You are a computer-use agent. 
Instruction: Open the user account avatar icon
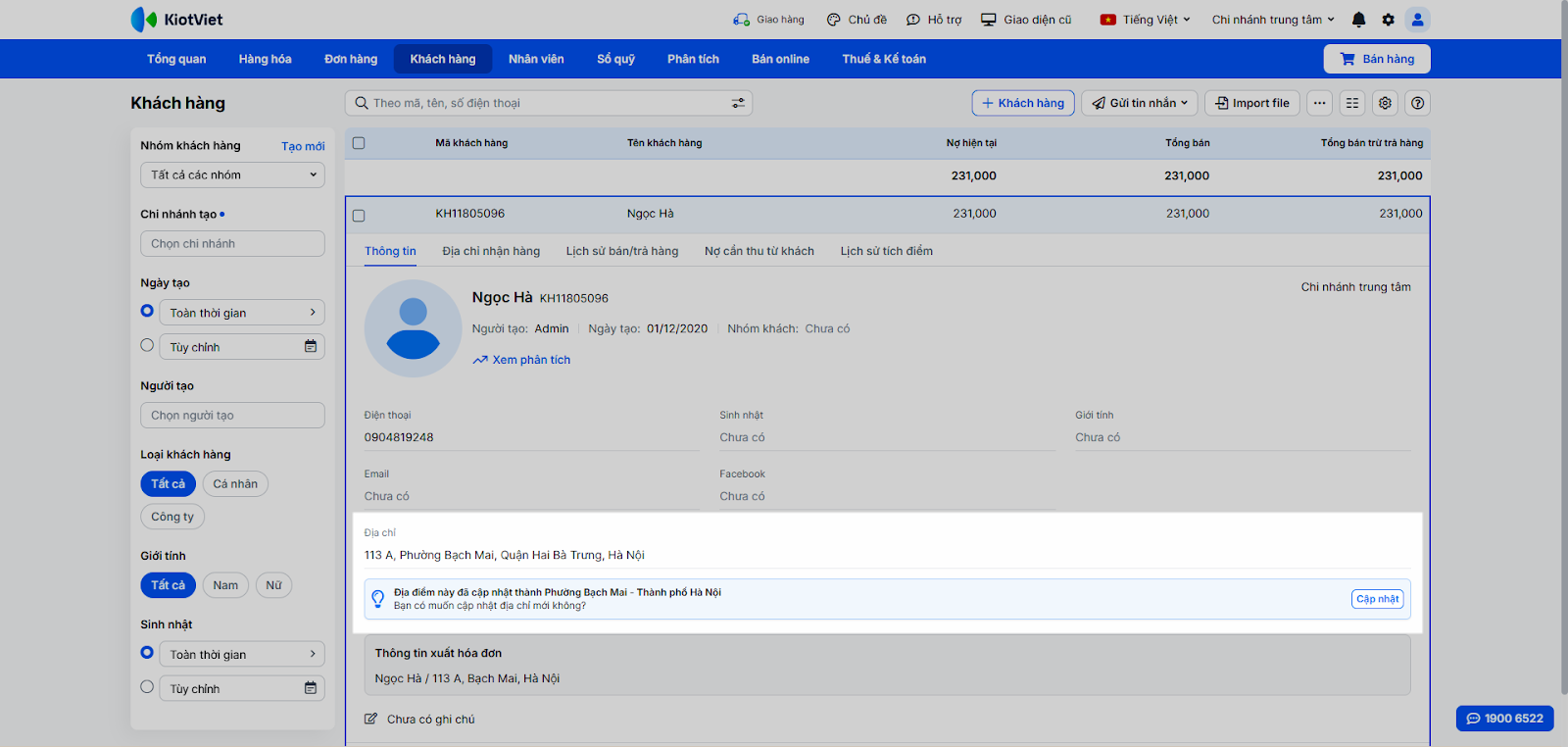click(1417, 20)
